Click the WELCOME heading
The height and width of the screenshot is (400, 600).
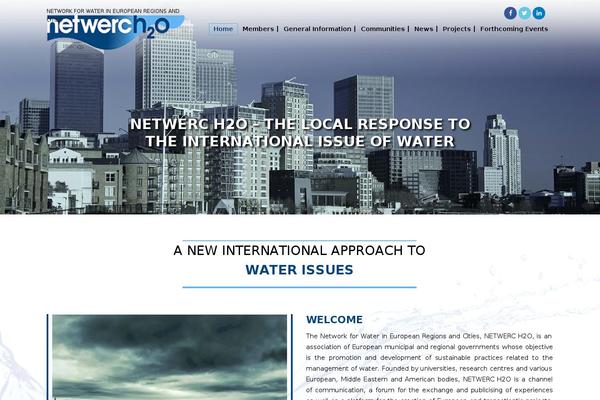point(334,320)
